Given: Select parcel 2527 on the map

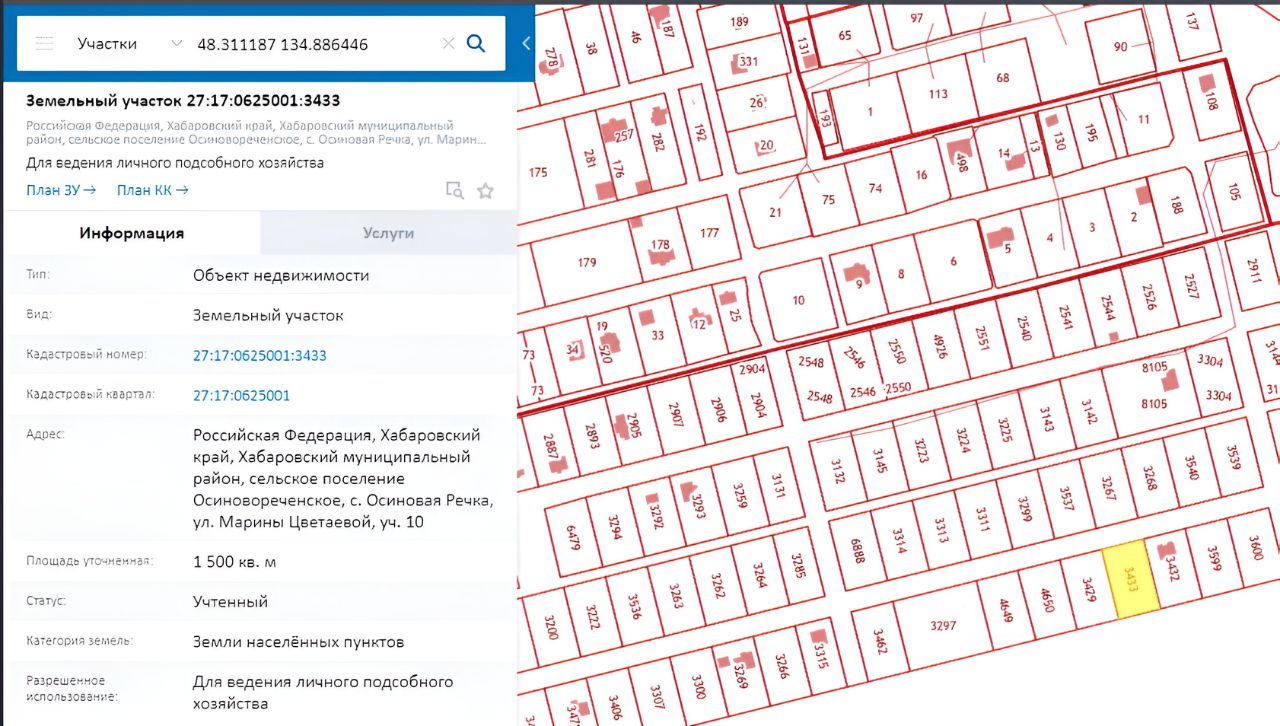Looking at the screenshot, I should pos(1190,287).
